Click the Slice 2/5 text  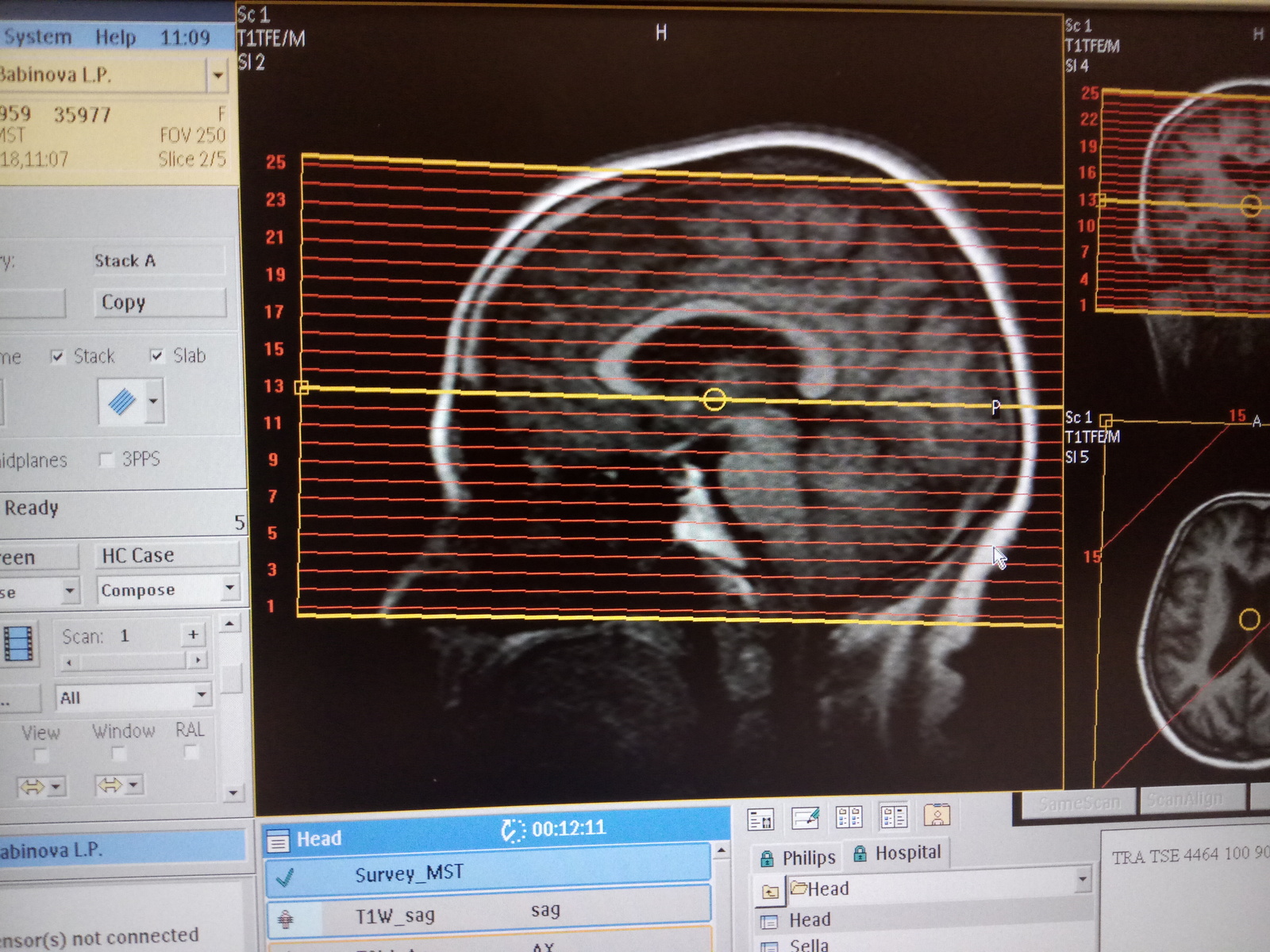coord(191,159)
